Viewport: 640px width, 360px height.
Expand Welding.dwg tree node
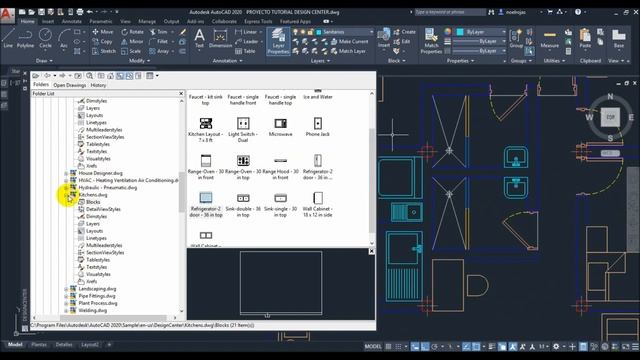point(66,311)
